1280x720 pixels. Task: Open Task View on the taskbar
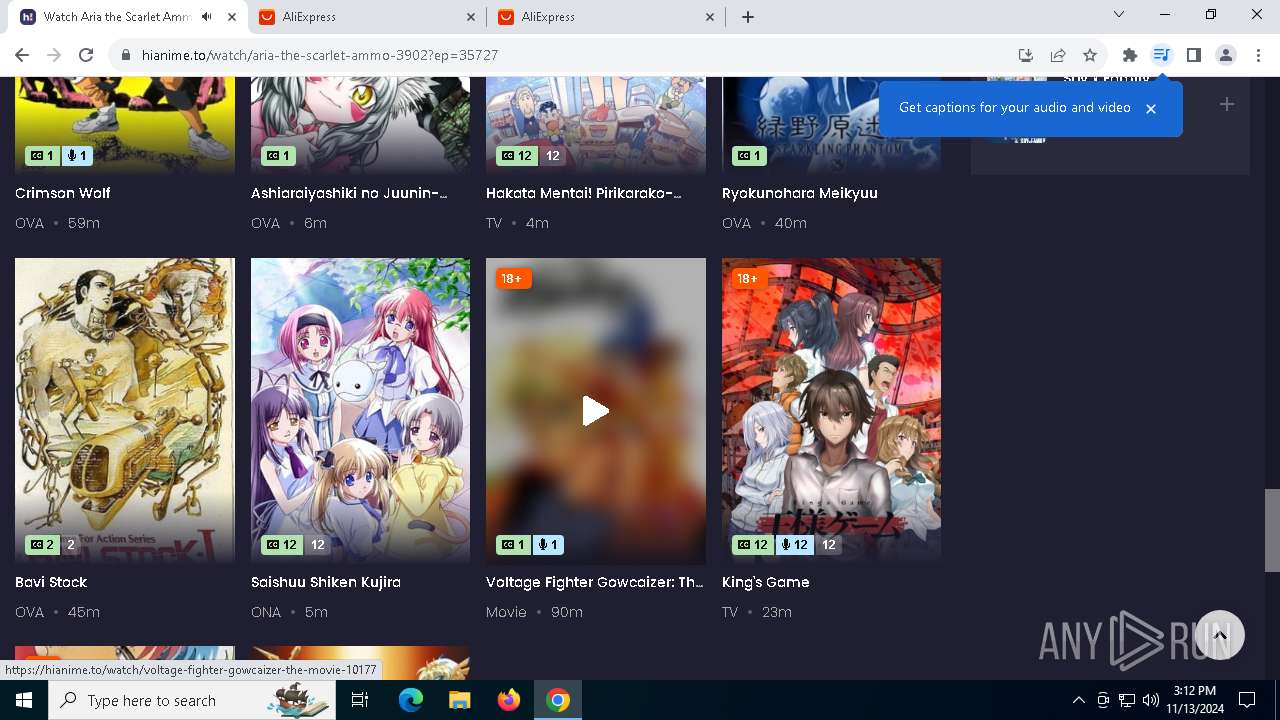360,700
